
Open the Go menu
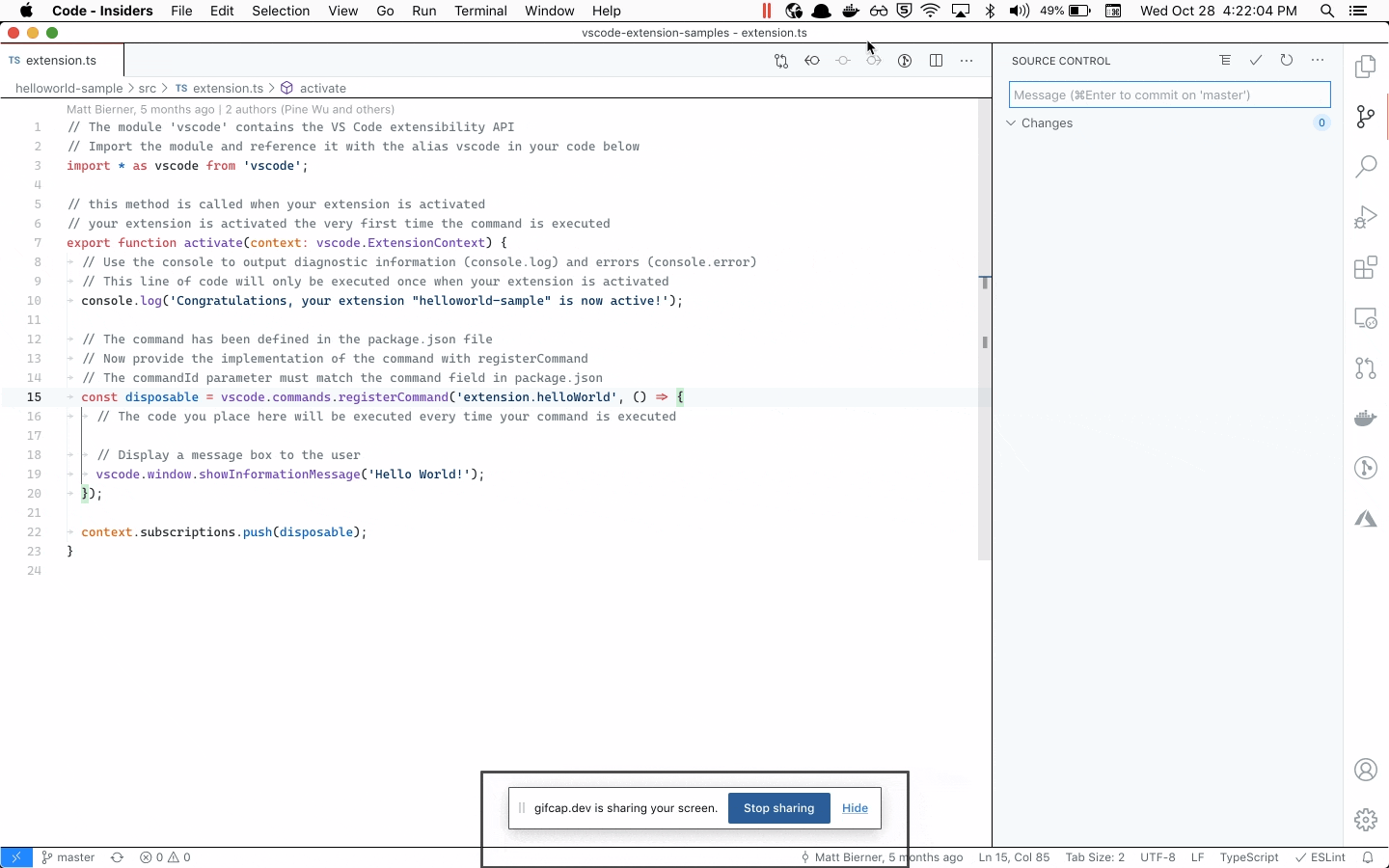386,11
